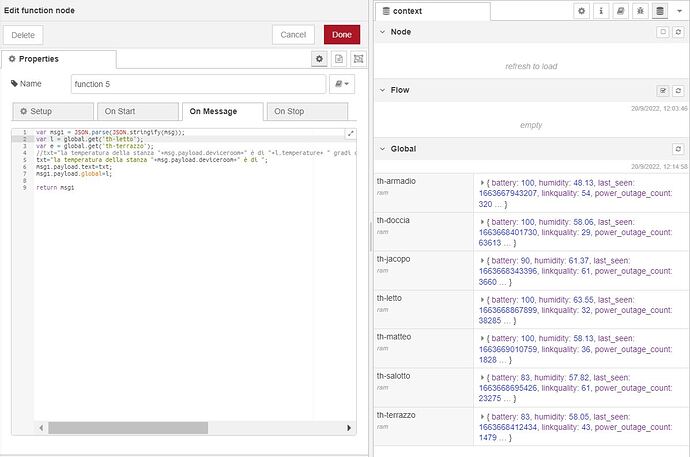Switch to On Stop tab
The width and height of the screenshot is (690, 457).
point(307,112)
